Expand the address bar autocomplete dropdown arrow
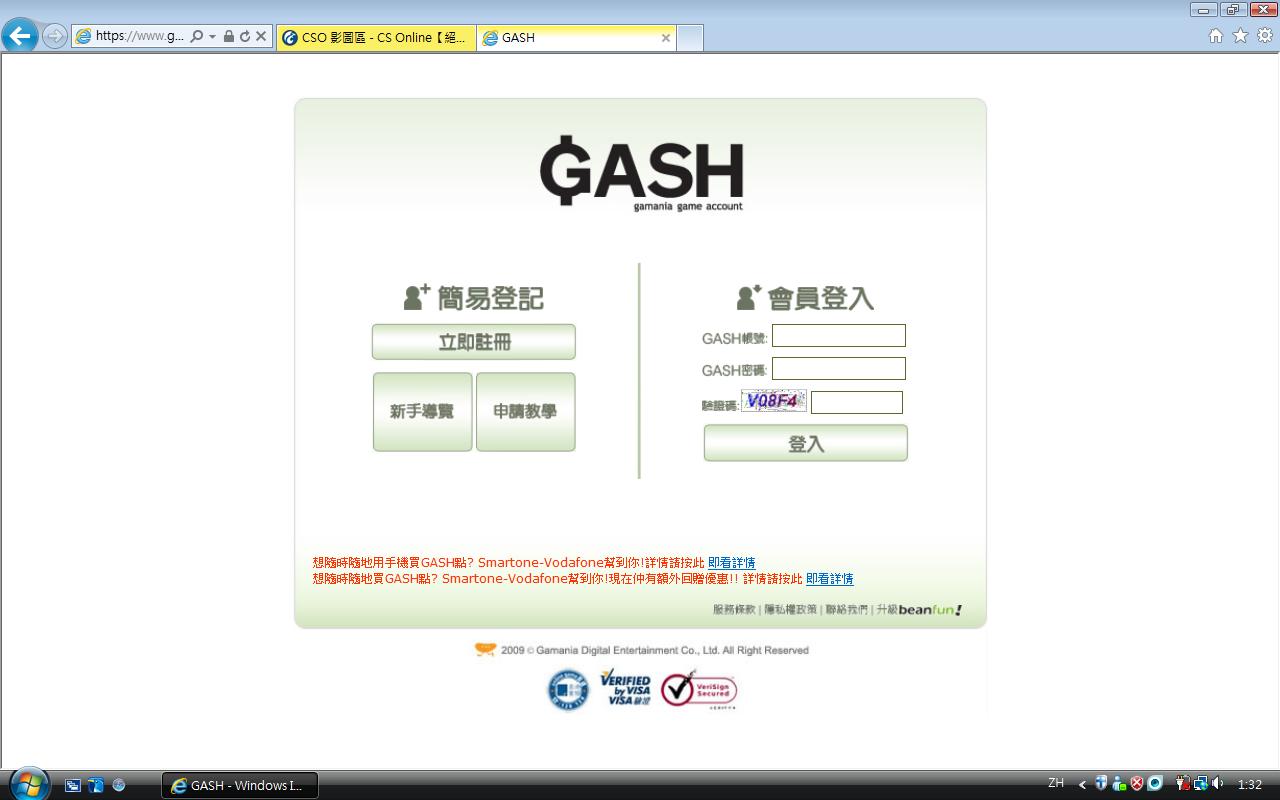1280x800 pixels. click(x=212, y=37)
